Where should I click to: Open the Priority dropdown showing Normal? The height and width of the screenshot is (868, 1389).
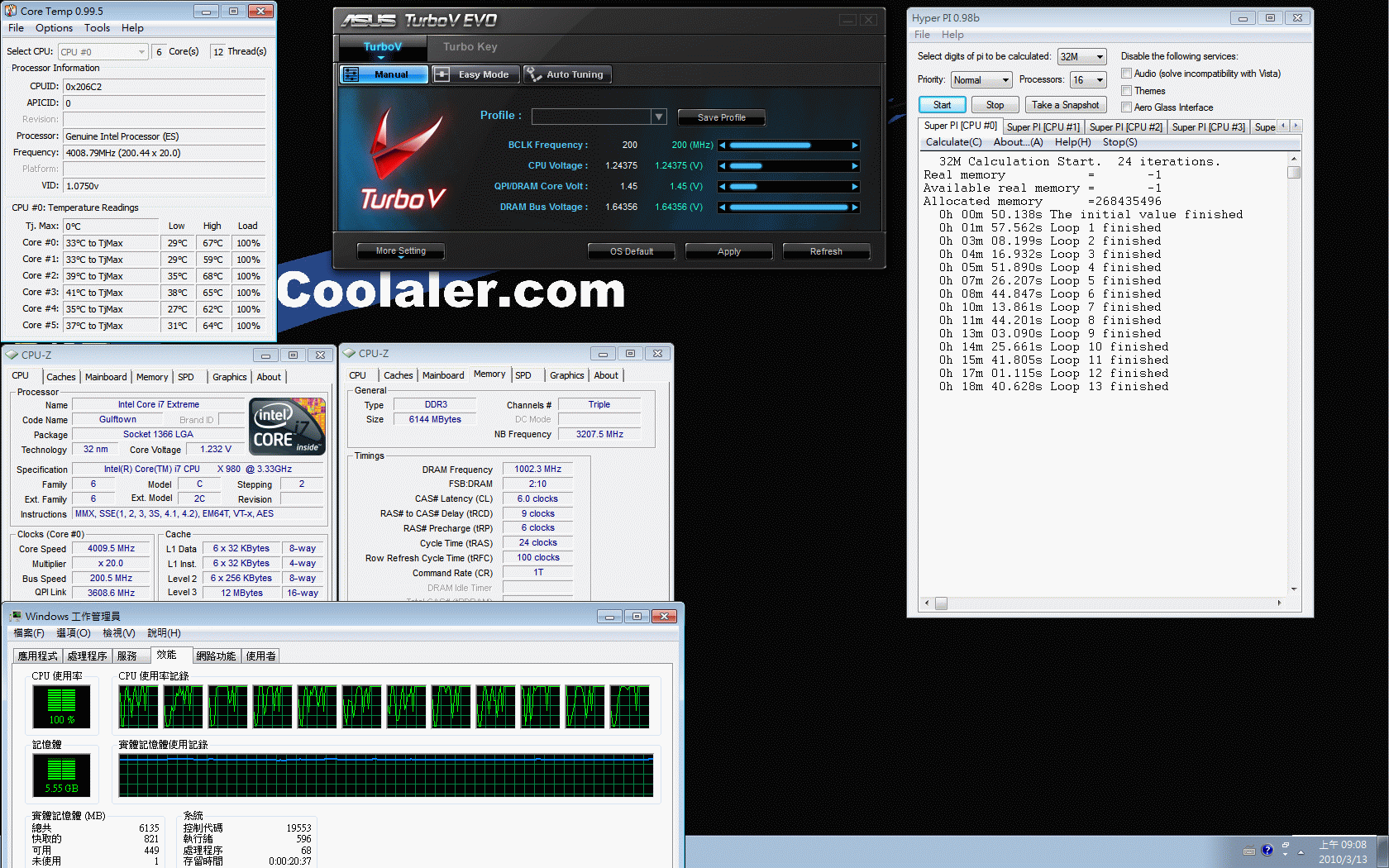point(981,80)
